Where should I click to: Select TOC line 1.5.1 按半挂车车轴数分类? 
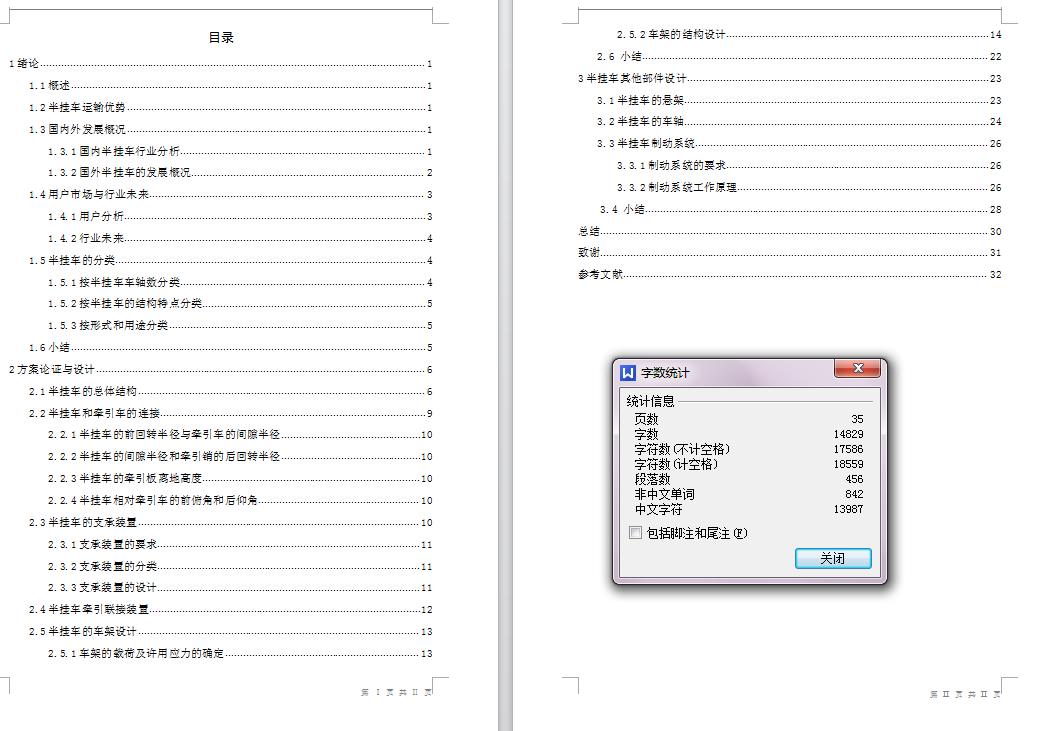pyautogui.click(x=240, y=282)
